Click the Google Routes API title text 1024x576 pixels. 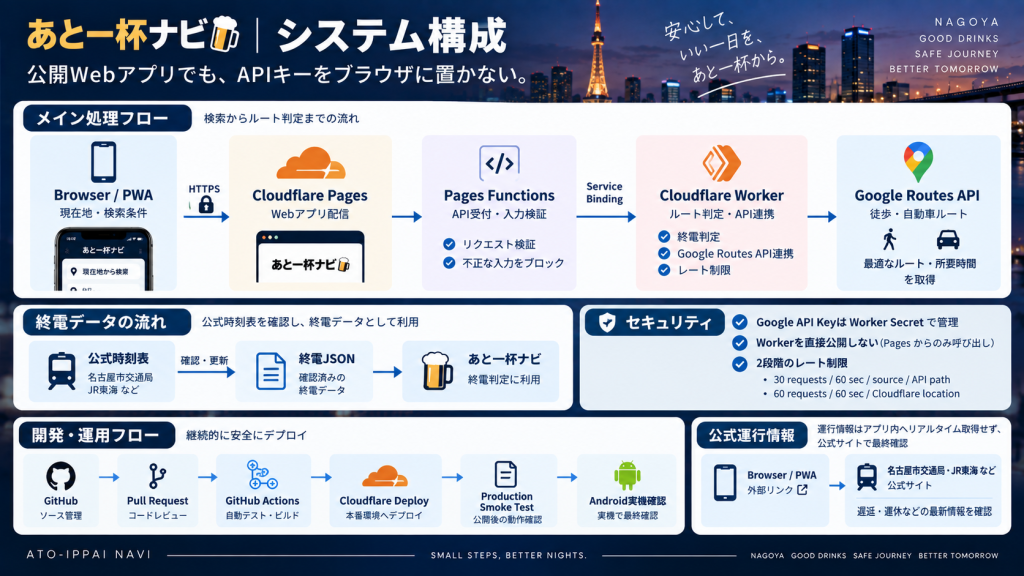click(917, 195)
